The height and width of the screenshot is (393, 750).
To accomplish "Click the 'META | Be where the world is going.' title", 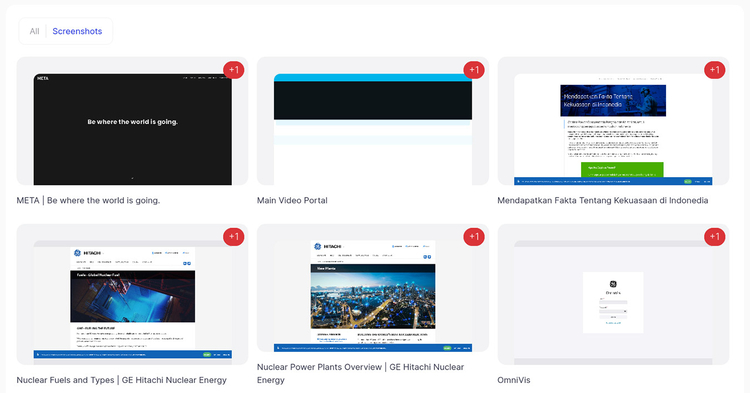I will point(88,200).
